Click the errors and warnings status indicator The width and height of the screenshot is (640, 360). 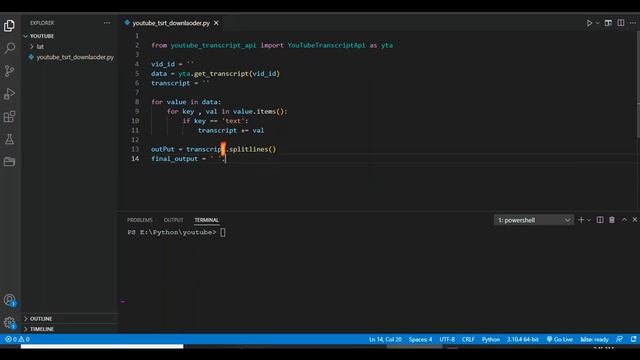pyautogui.click(x=17, y=339)
